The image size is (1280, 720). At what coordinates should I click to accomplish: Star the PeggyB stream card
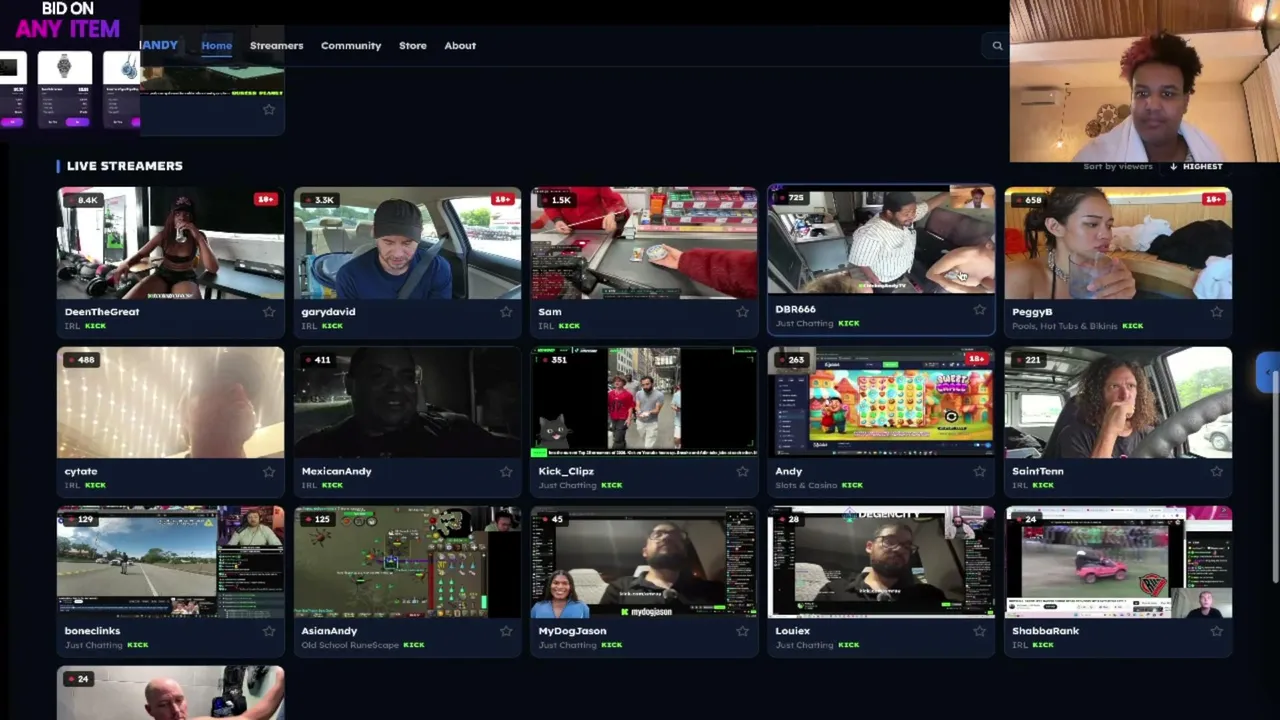1217,312
